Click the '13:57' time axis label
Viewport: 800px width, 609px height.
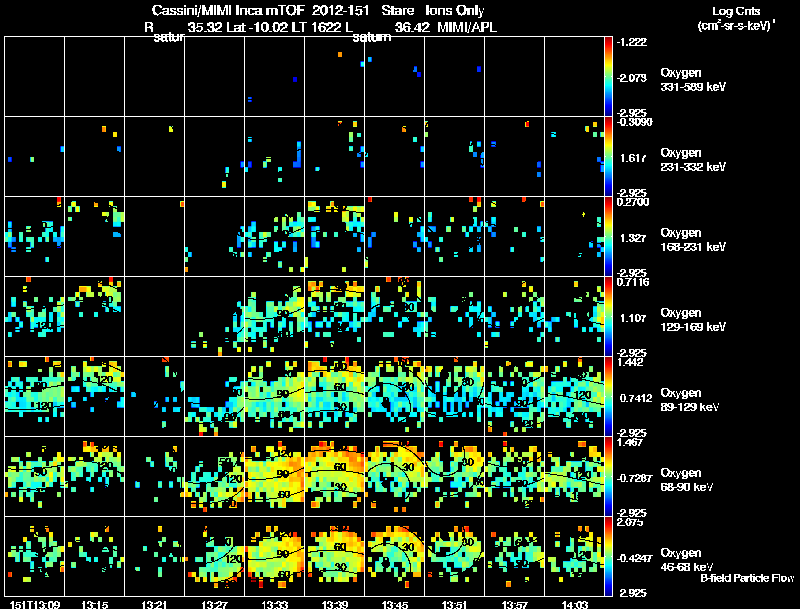click(x=515, y=604)
